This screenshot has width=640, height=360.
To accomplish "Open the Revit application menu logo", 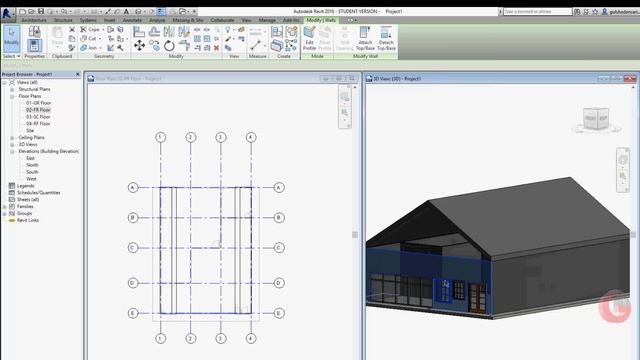I will point(7,13).
